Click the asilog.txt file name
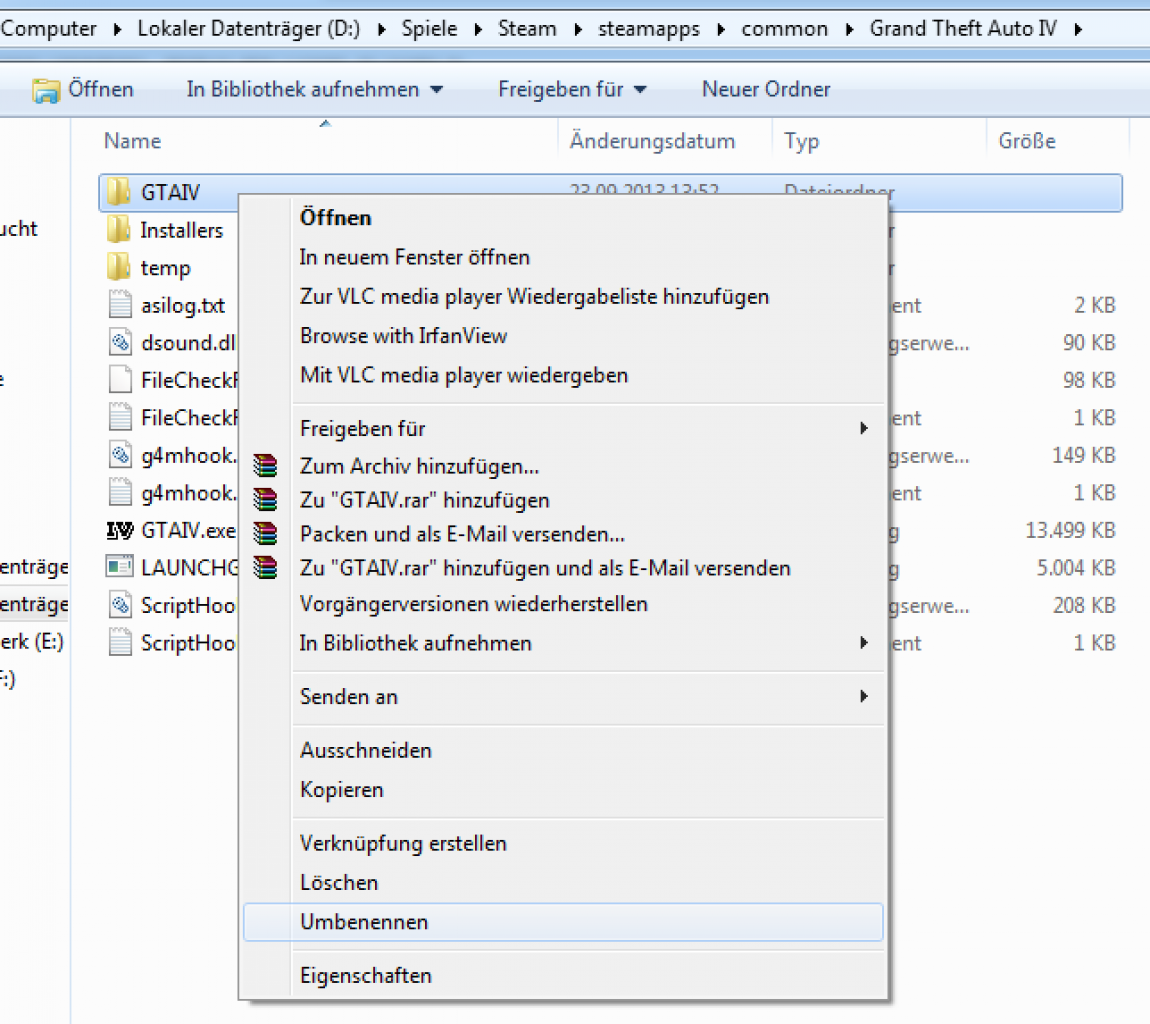1150x1024 pixels. click(183, 305)
